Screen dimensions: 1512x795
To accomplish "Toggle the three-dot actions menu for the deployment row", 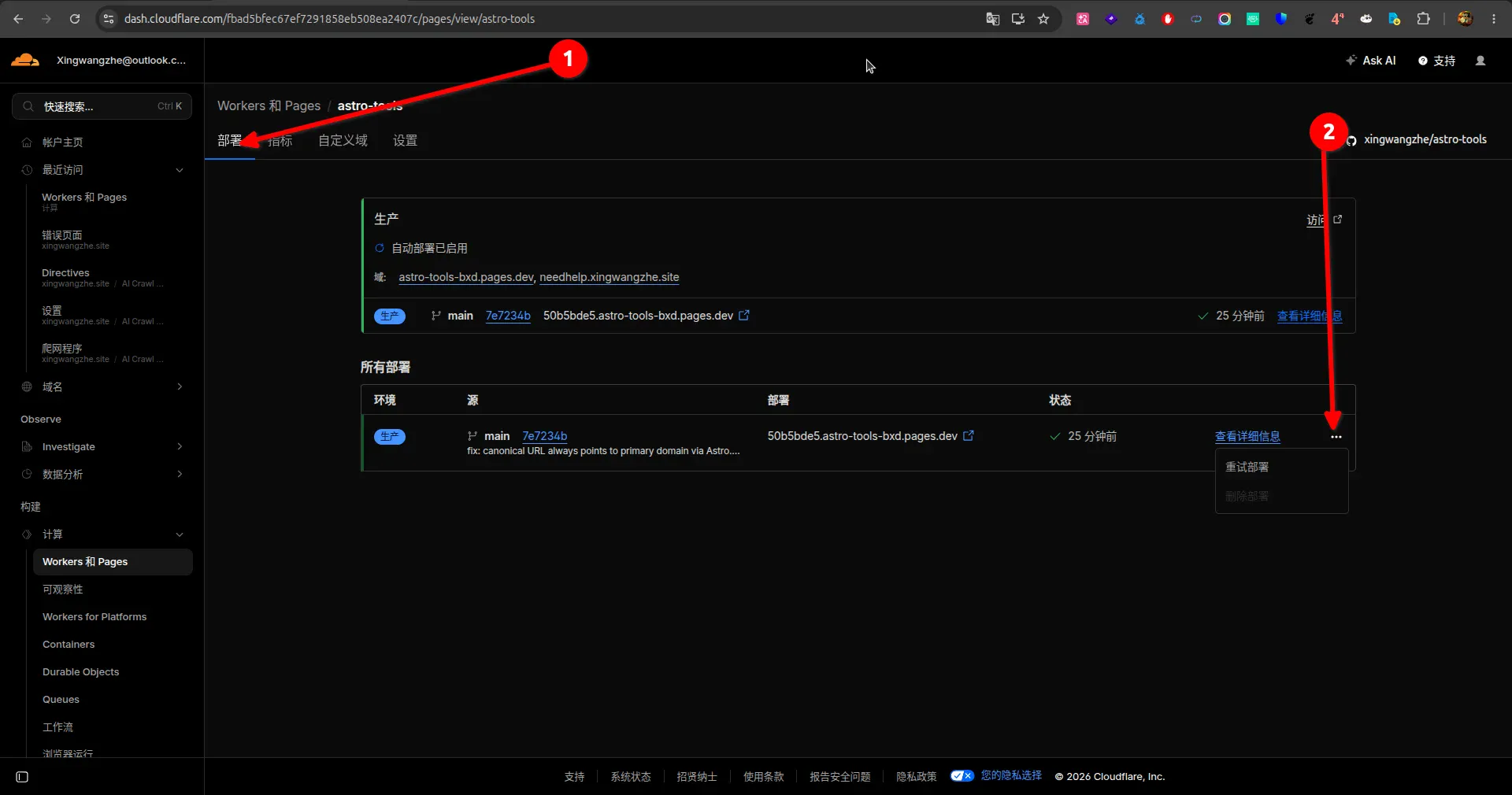I will (x=1336, y=437).
